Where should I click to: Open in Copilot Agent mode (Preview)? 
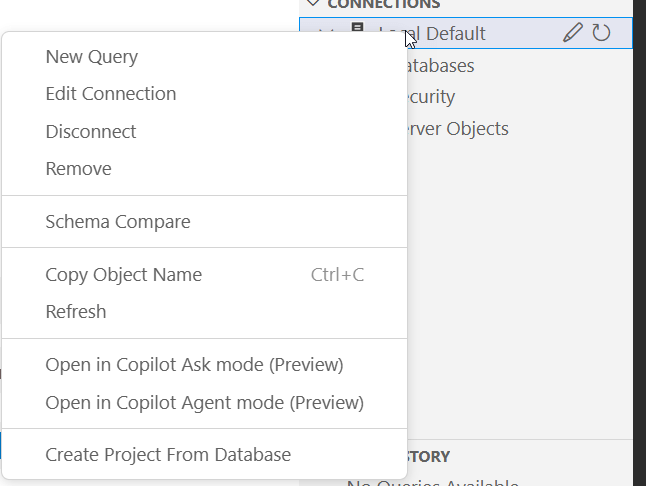(205, 403)
